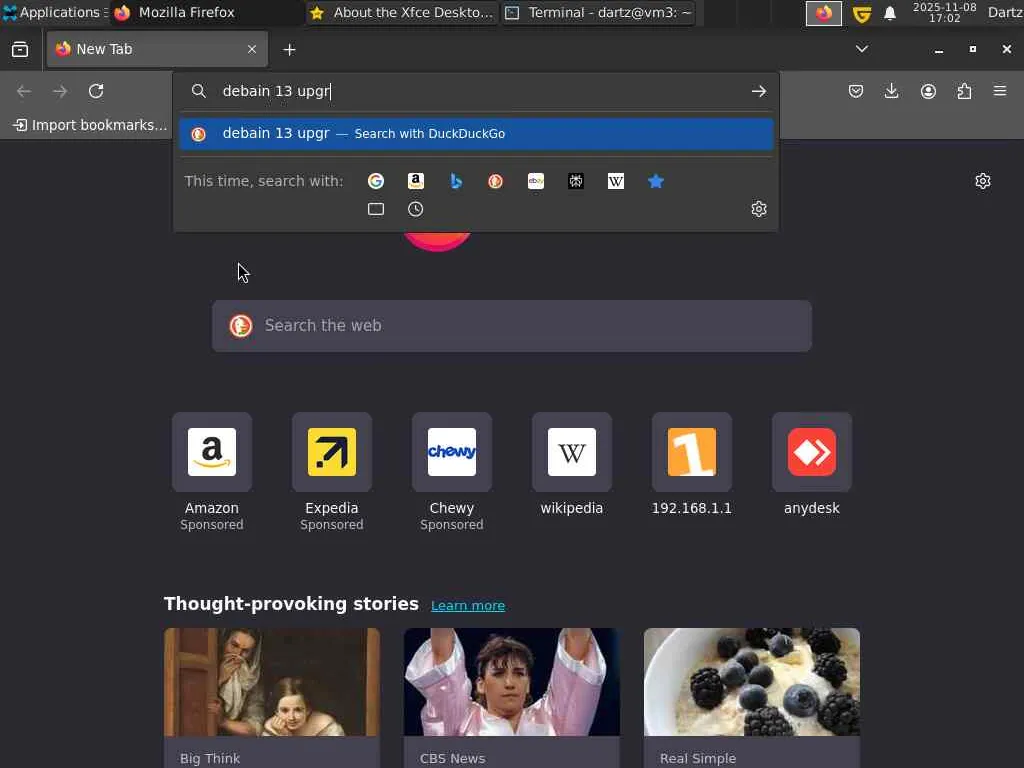Click Import bookmarks button
The height and width of the screenshot is (768, 1024).
point(90,125)
